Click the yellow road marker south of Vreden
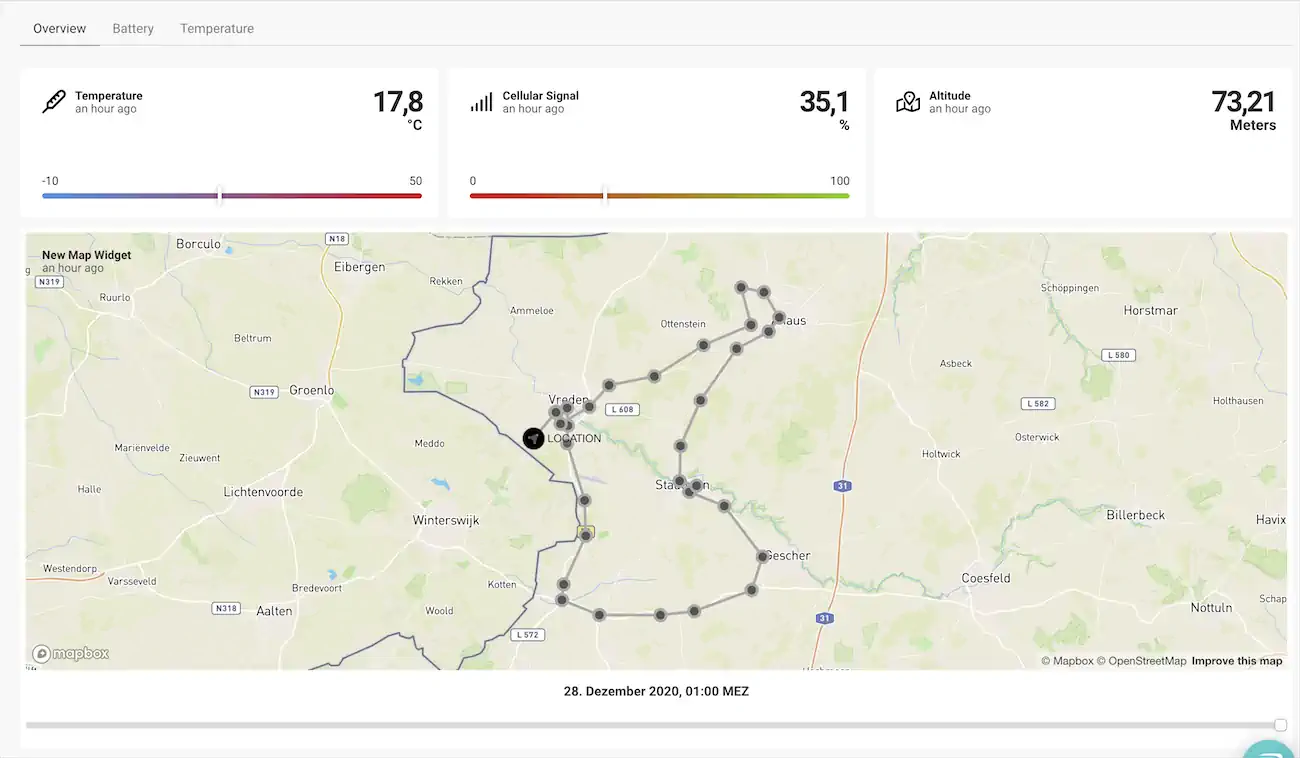Viewport: 1300px width, 758px height. coord(586,532)
